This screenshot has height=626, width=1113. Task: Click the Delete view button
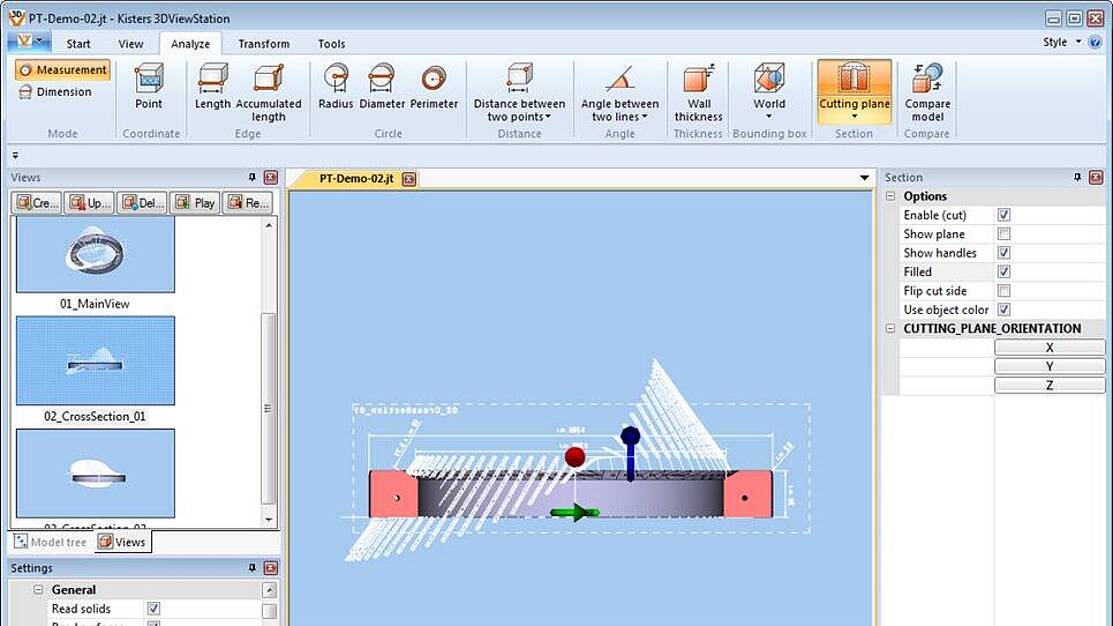142,203
